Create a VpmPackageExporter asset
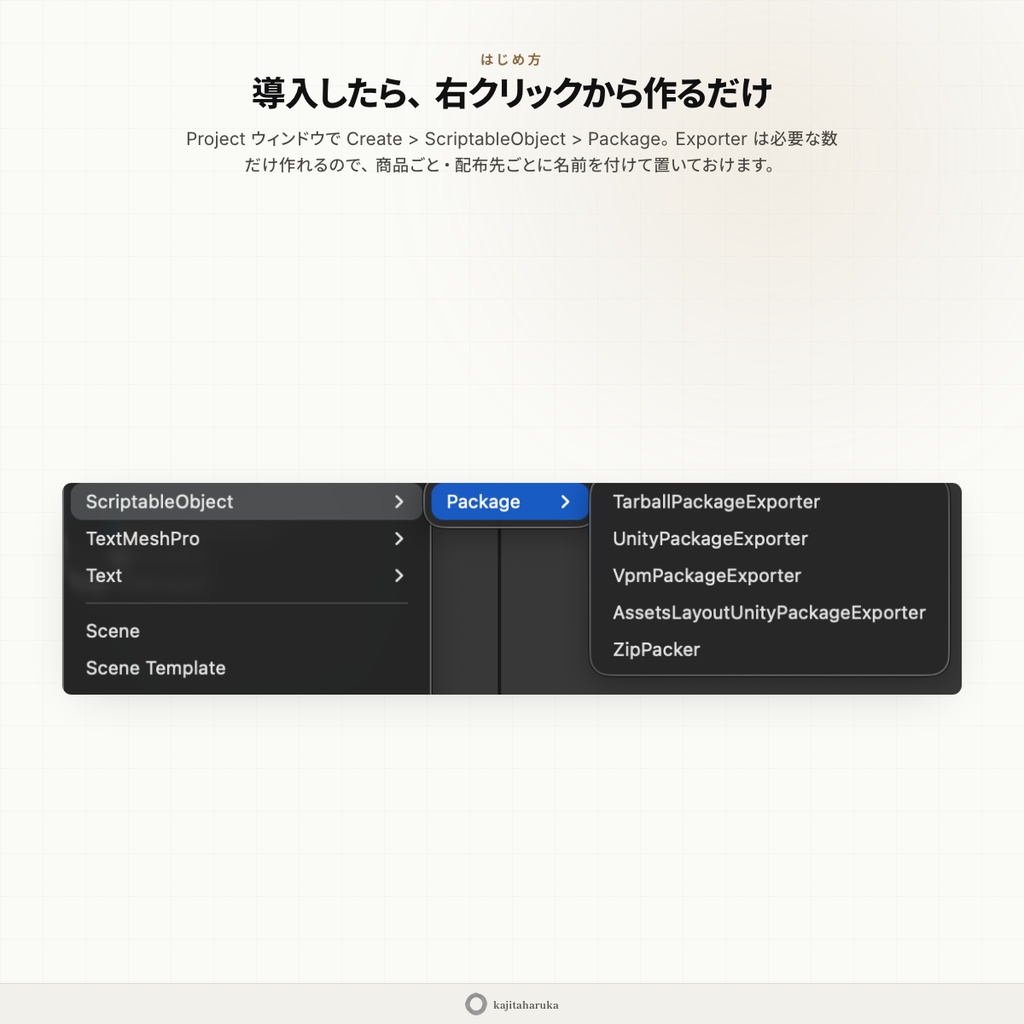Viewport: 1024px width, 1024px height. point(707,575)
